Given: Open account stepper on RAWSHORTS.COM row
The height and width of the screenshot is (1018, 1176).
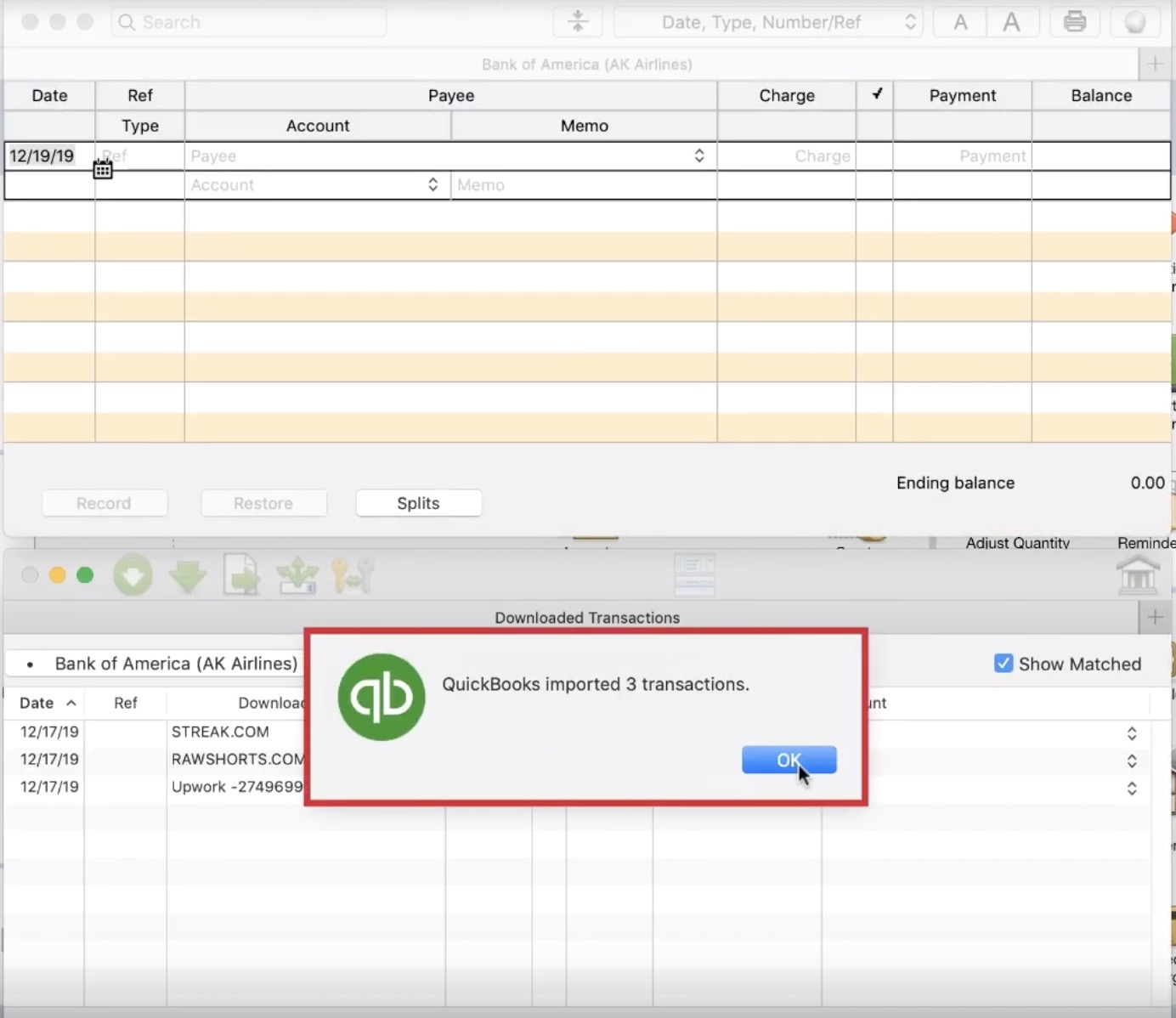Looking at the screenshot, I should point(1132,761).
